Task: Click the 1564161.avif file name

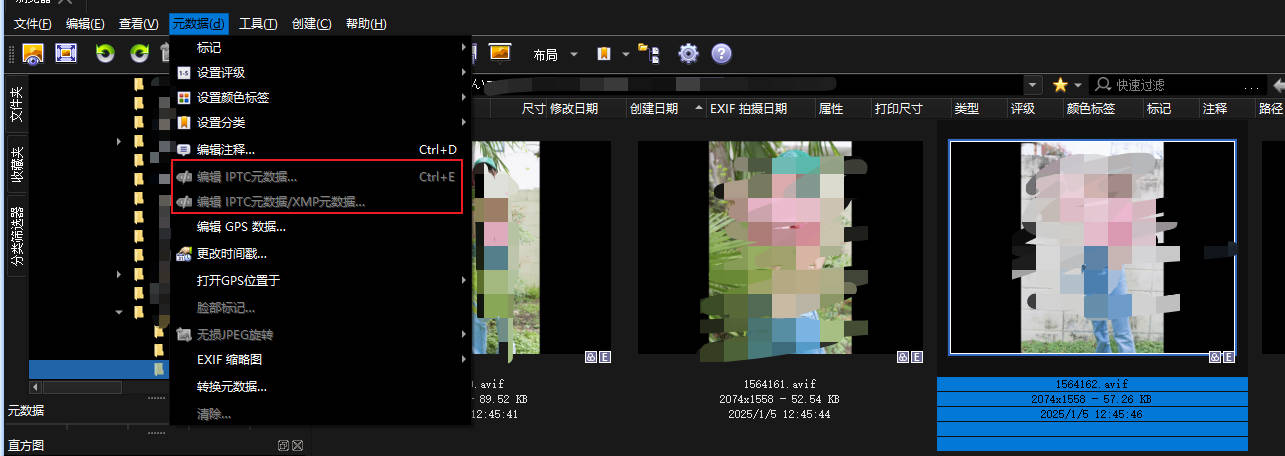Action: coord(780,384)
